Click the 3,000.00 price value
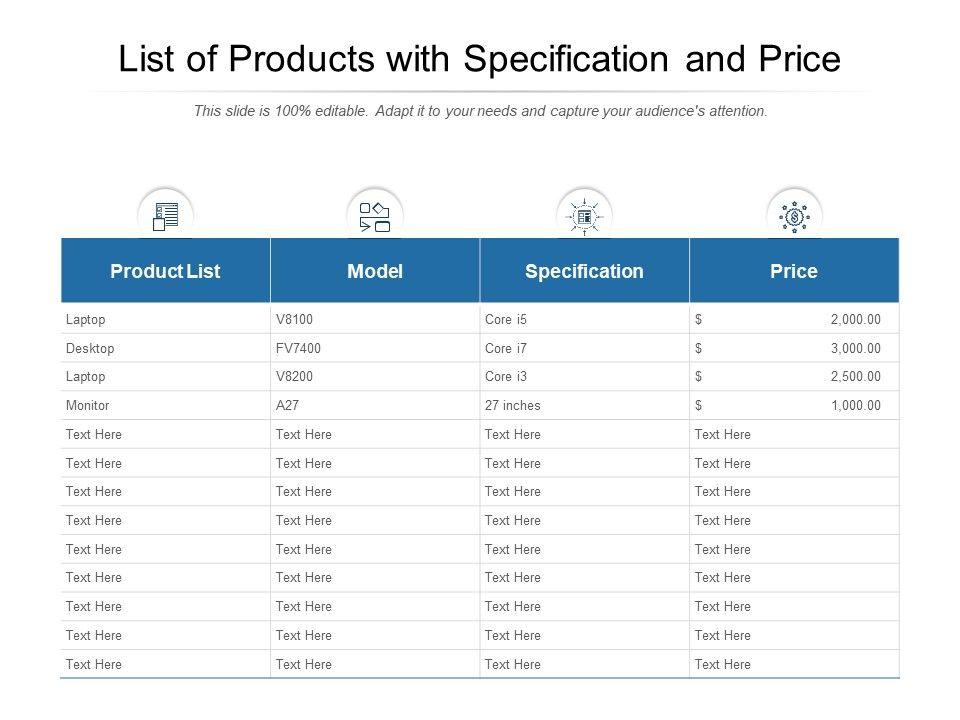Viewport: 960px width, 720px height. pos(855,349)
